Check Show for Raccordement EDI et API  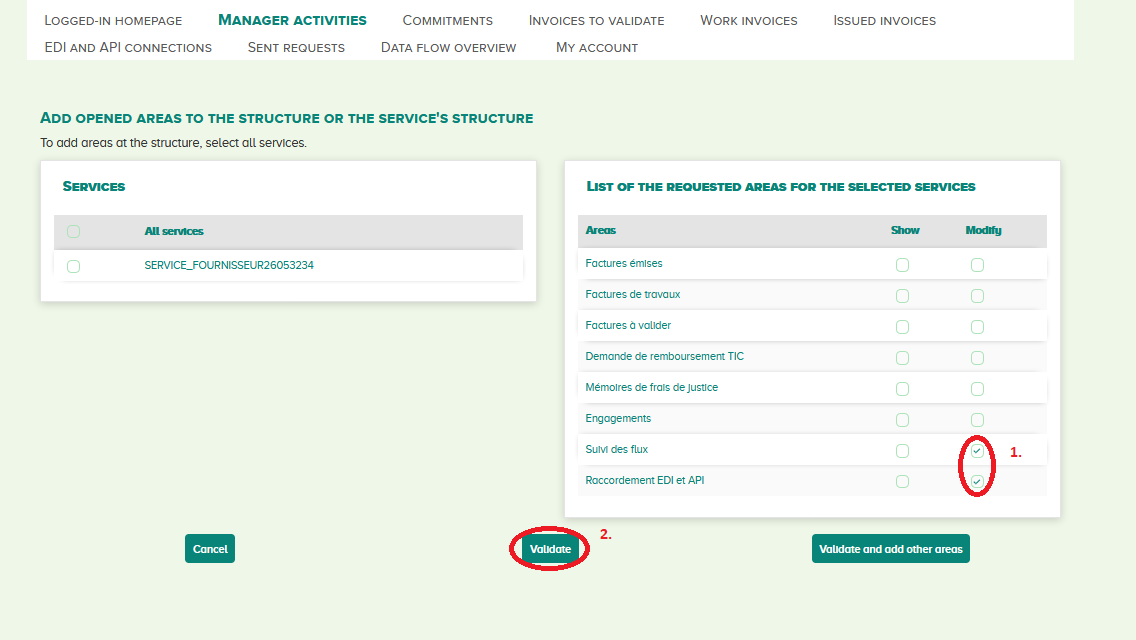(902, 482)
